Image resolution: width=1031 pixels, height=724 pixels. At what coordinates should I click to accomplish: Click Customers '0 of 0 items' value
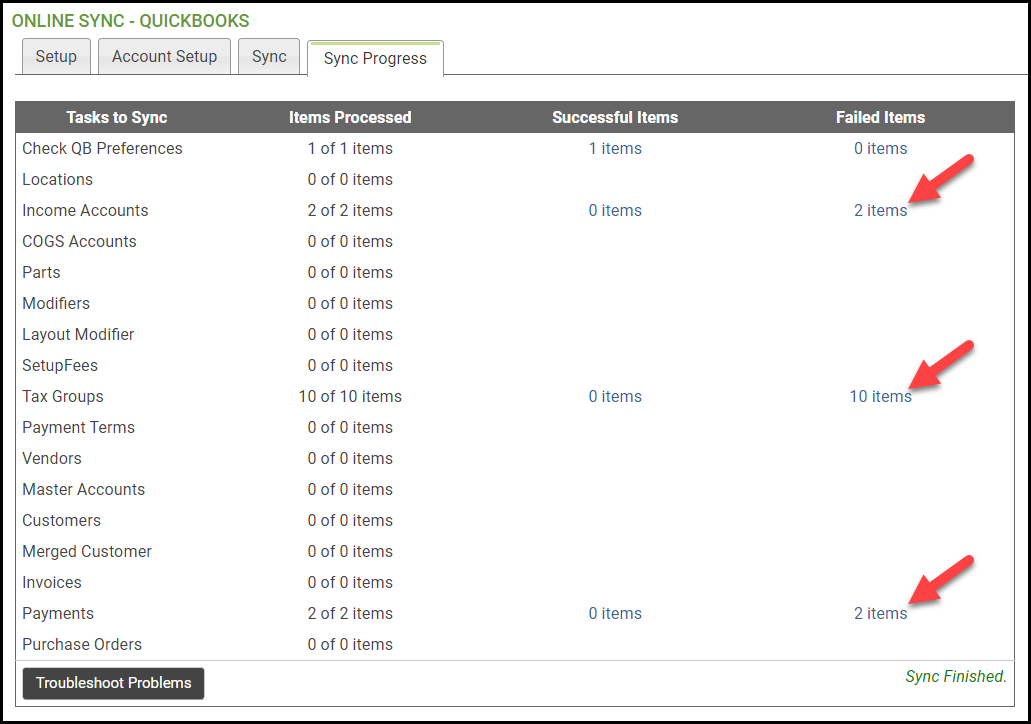350,520
